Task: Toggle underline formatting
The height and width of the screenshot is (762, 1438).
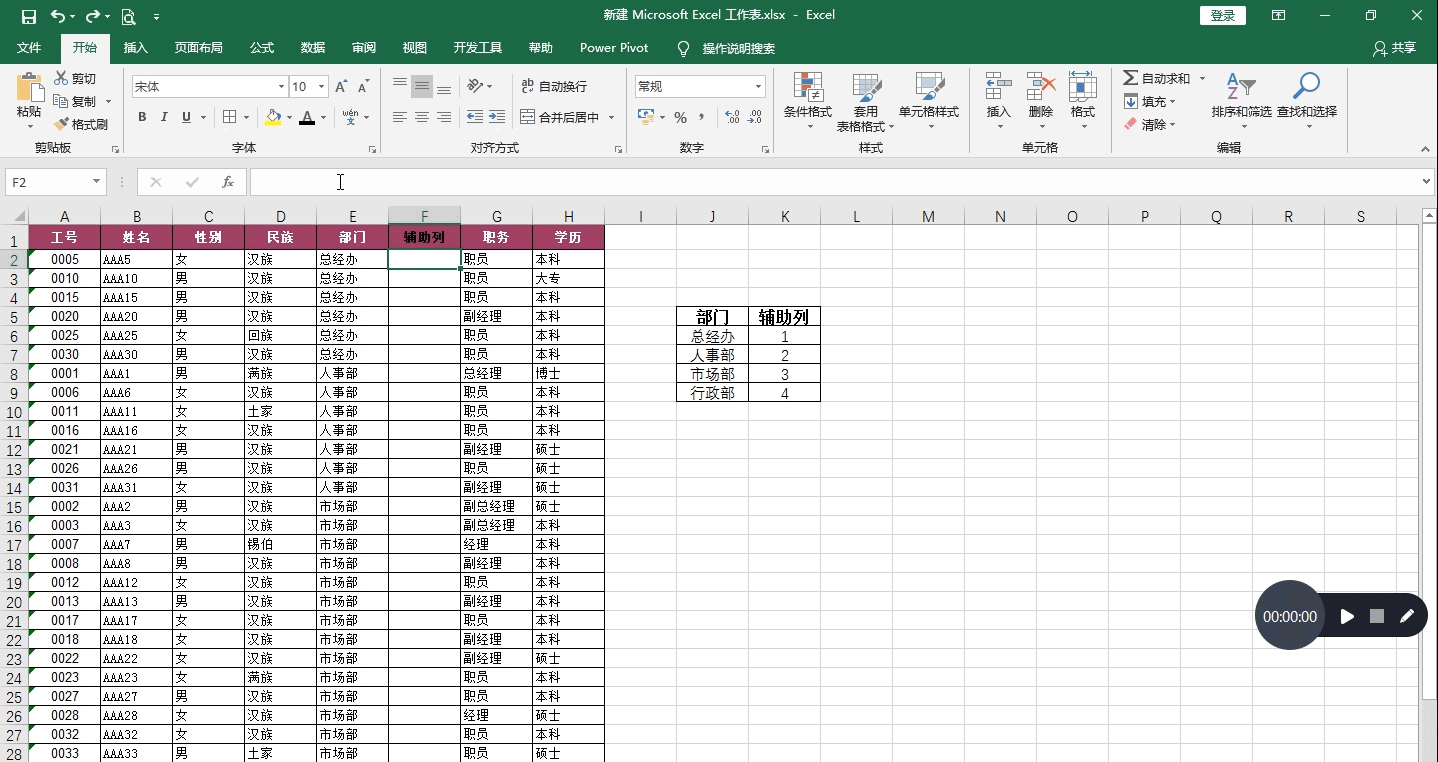Action: coord(186,117)
